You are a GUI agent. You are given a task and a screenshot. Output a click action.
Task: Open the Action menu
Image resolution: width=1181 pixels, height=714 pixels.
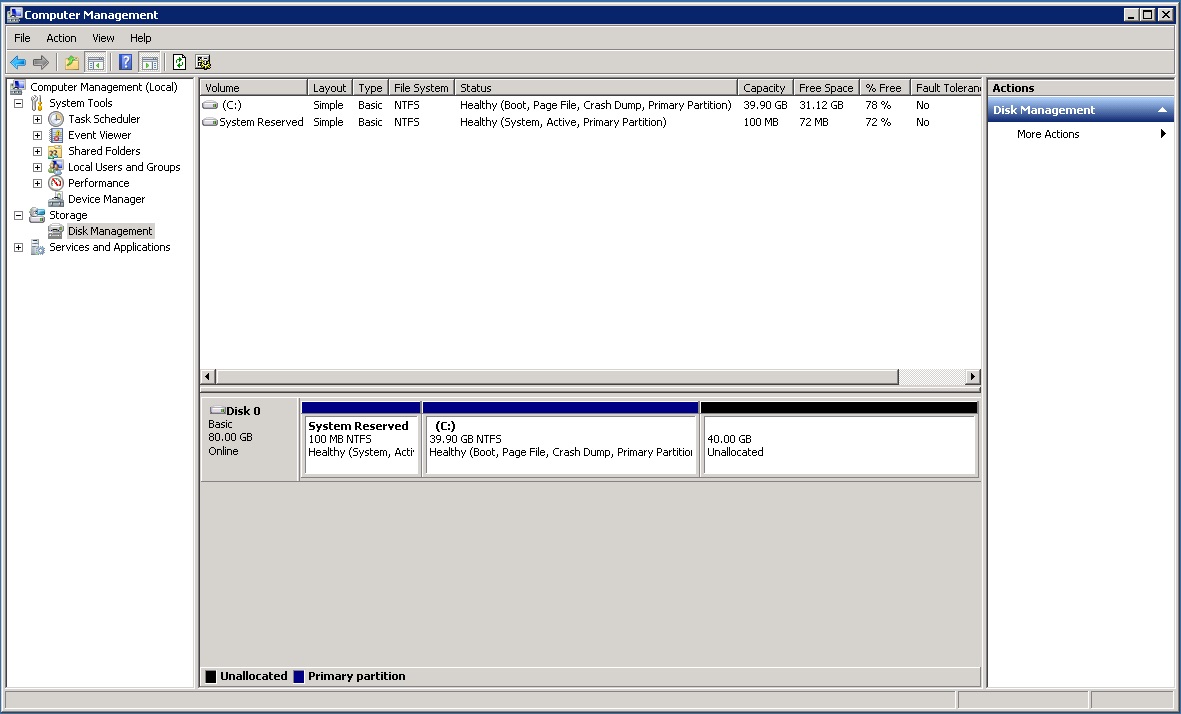pos(61,37)
